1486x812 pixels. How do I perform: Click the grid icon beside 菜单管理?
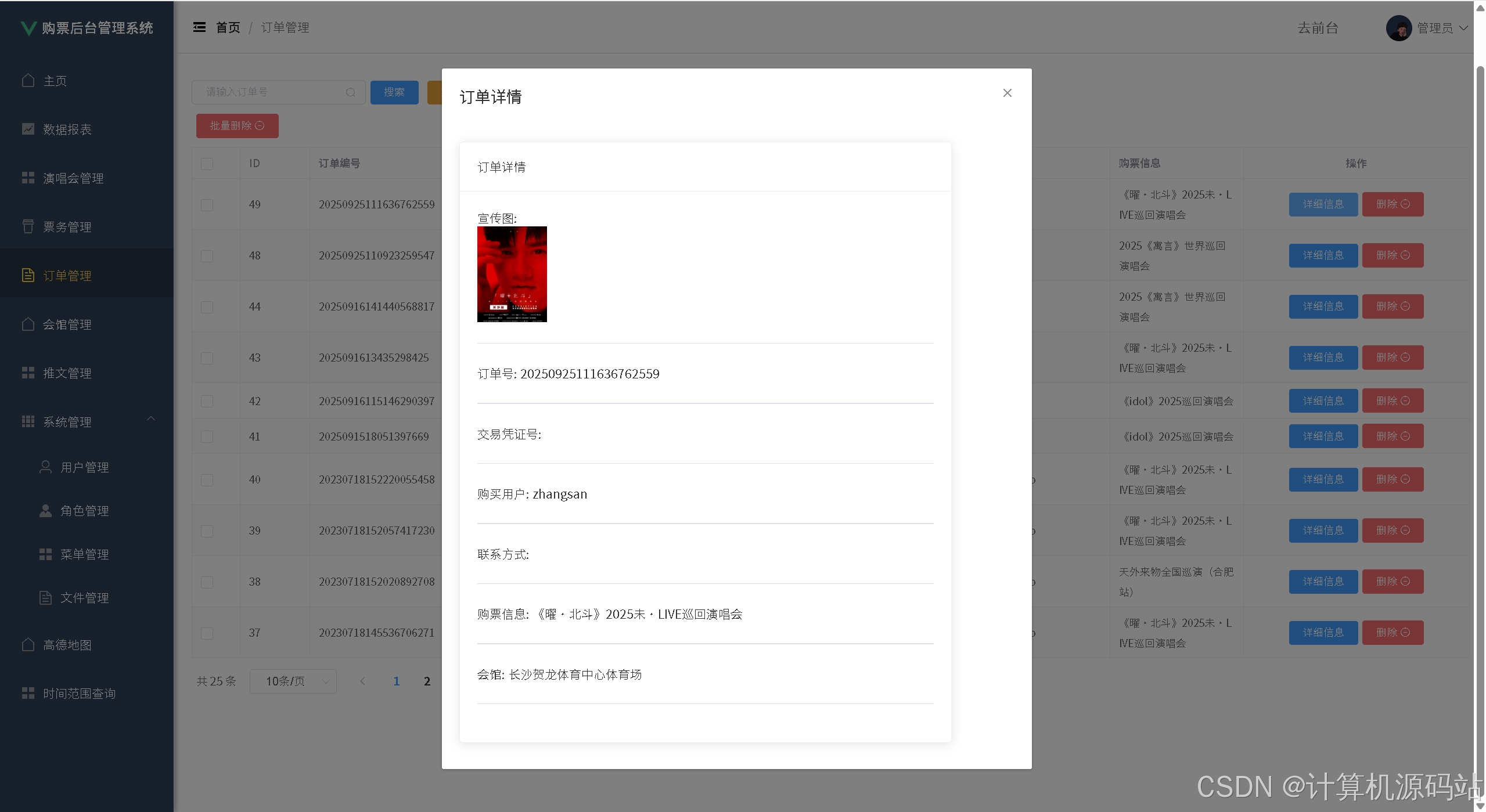click(x=45, y=554)
